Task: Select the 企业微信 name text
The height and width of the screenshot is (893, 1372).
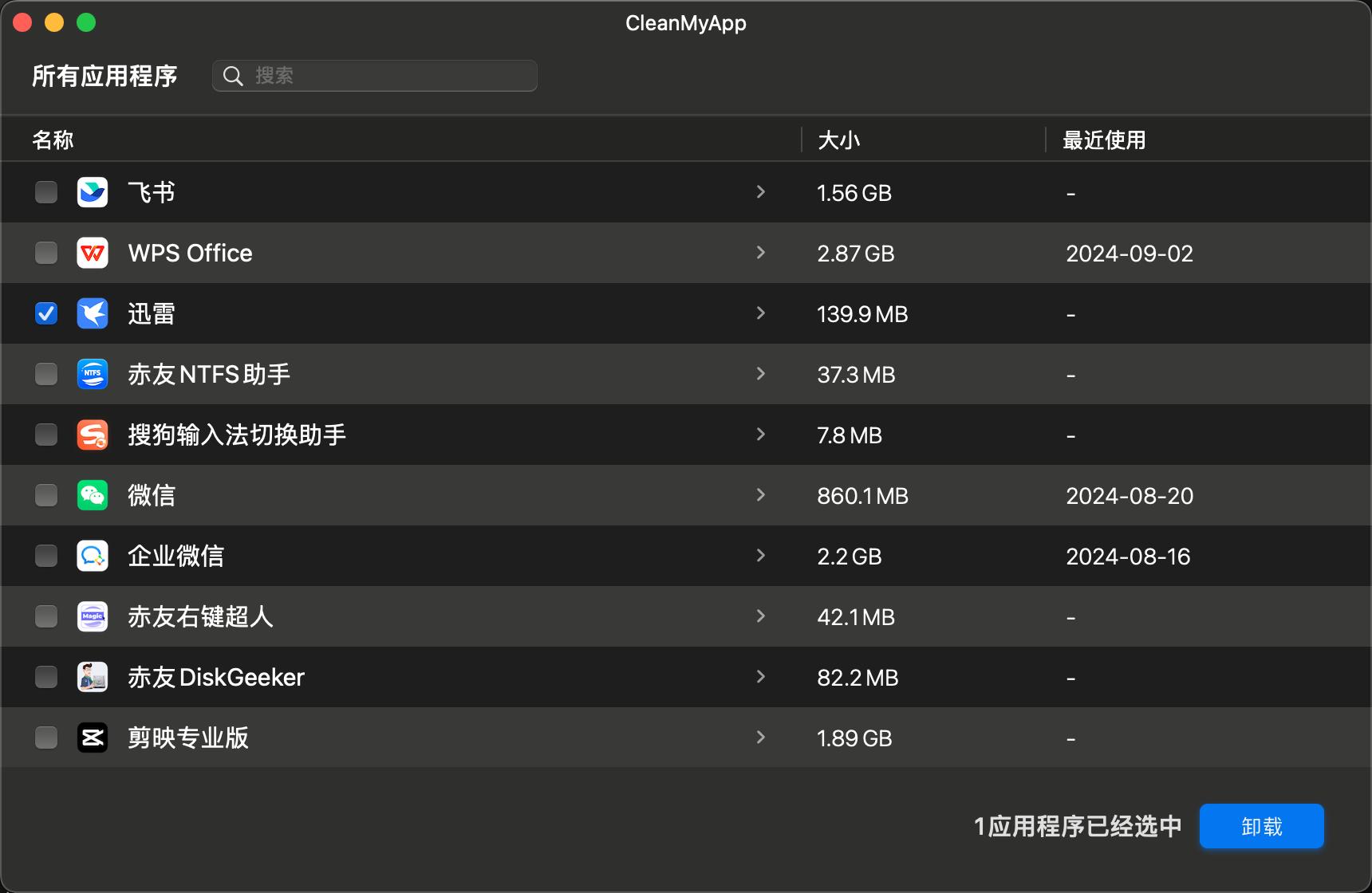Action: tap(175, 556)
